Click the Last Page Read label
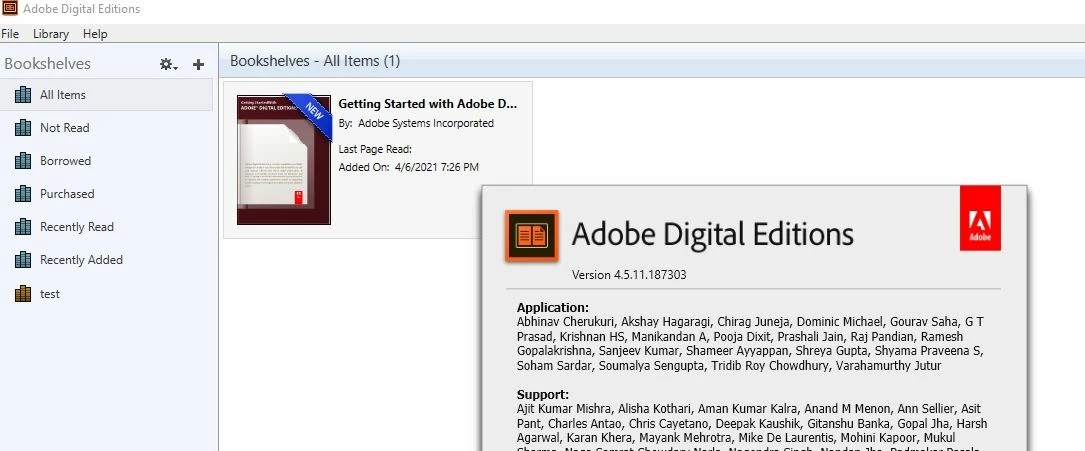1085x451 pixels. [375, 149]
